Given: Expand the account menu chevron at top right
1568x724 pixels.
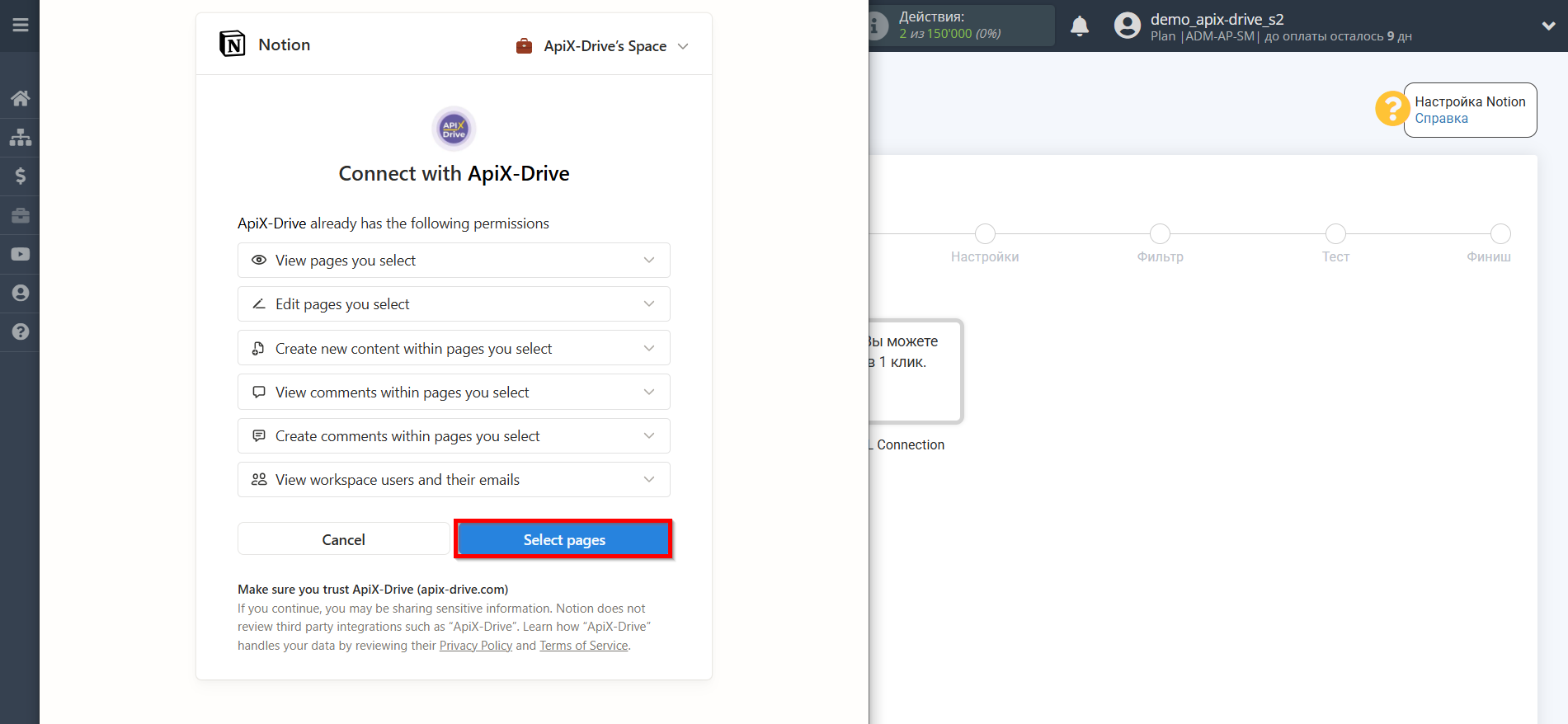Looking at the screenshot, I should pyautogui.click(x=1548, y=26).
